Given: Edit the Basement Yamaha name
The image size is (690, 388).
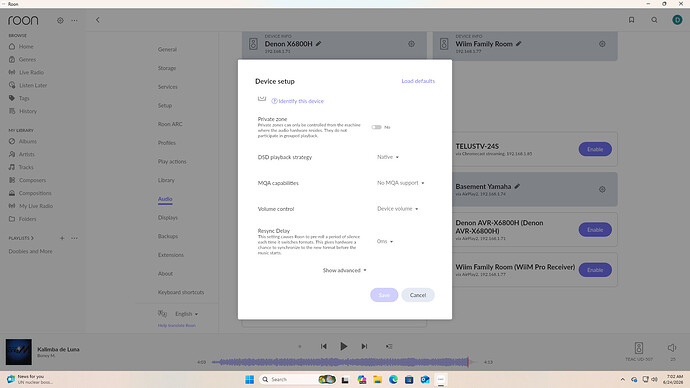Looking at the screenshot, I should point(518,186).
